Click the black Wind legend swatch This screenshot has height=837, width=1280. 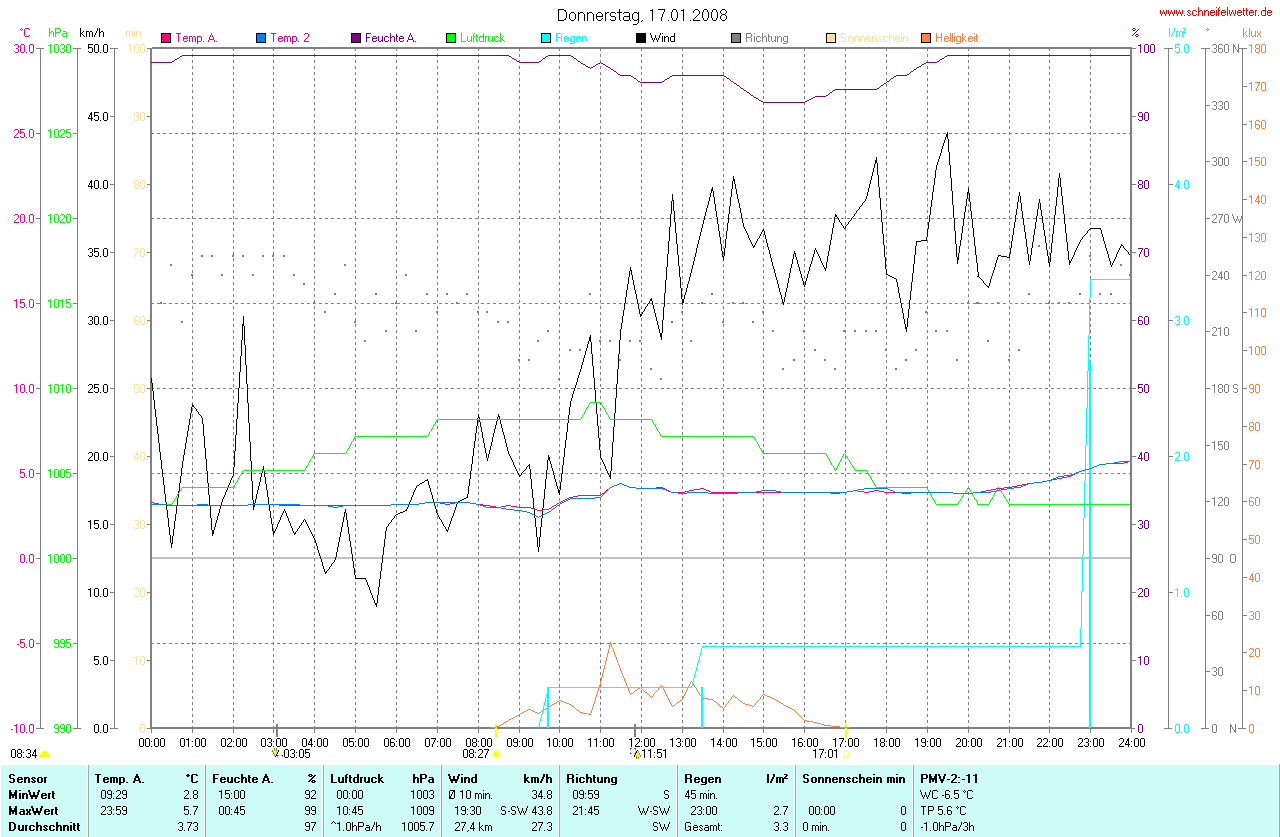640,38
